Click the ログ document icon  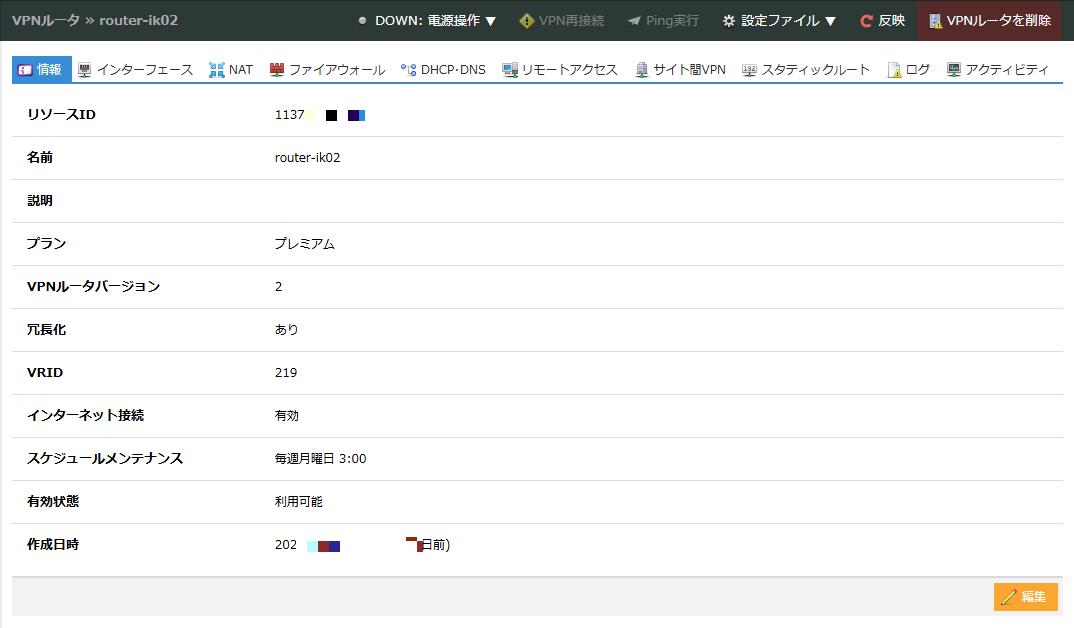pyautogui.click(x=894, y=70)
